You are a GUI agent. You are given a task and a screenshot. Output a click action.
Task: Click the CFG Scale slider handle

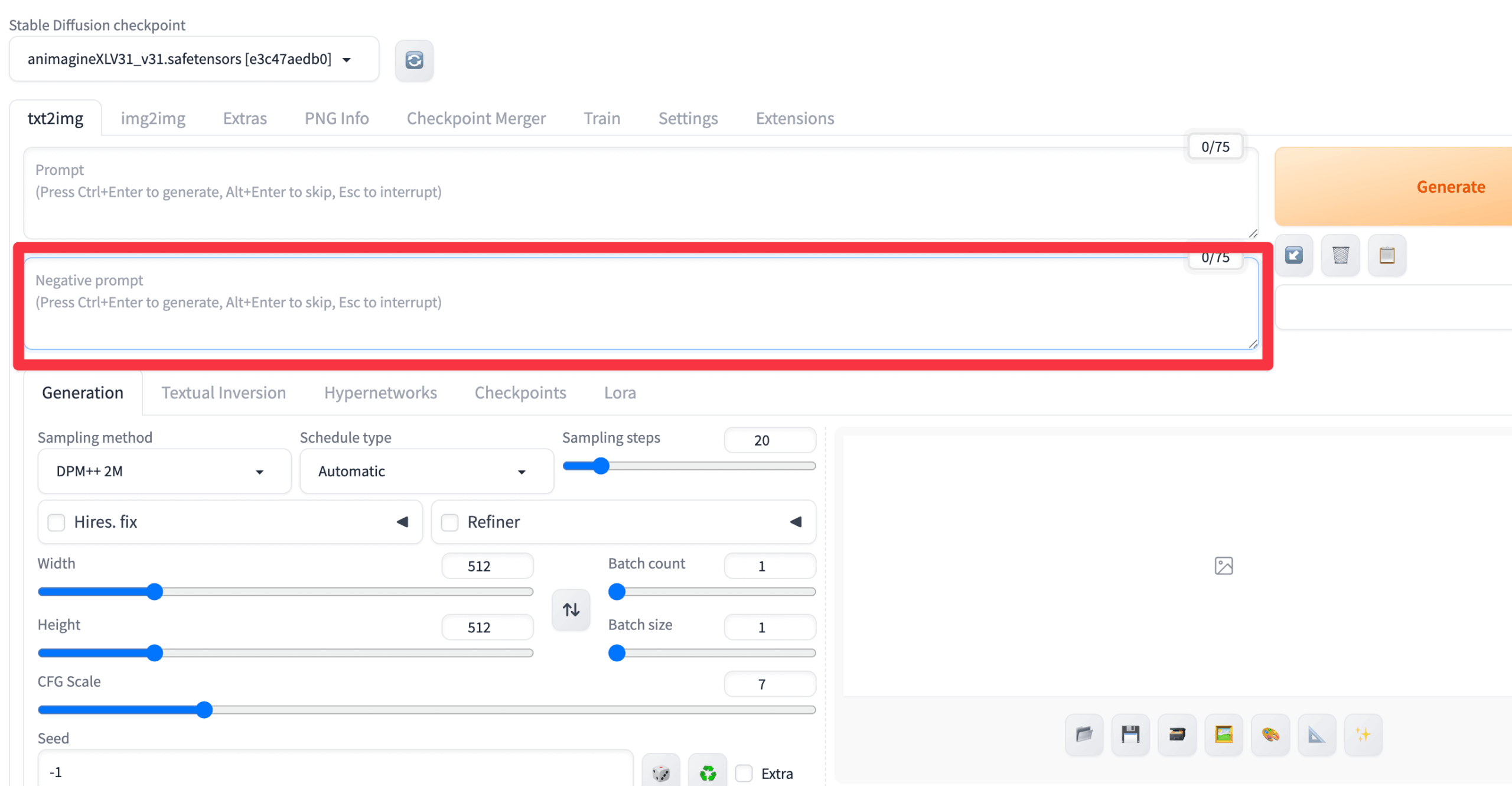[x=204, y=710]
